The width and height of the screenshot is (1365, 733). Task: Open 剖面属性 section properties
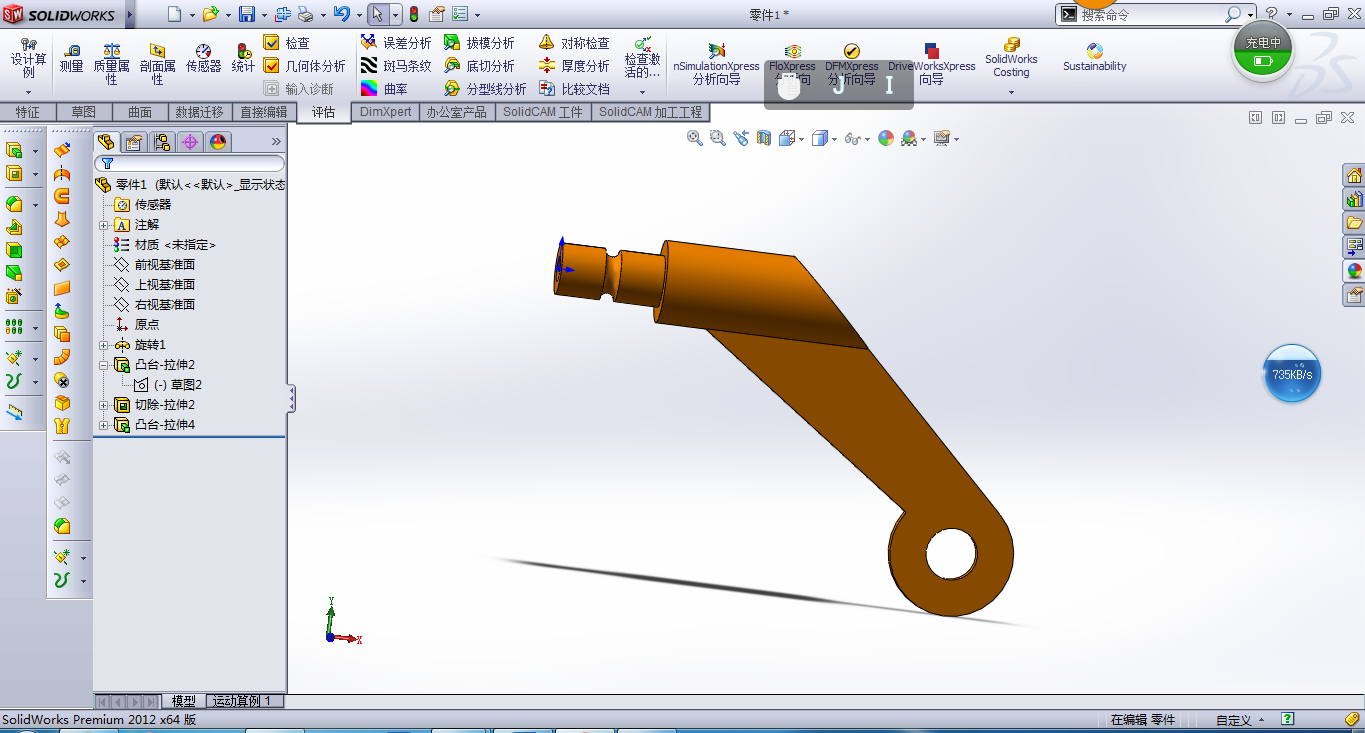click(x=158, y=64)
